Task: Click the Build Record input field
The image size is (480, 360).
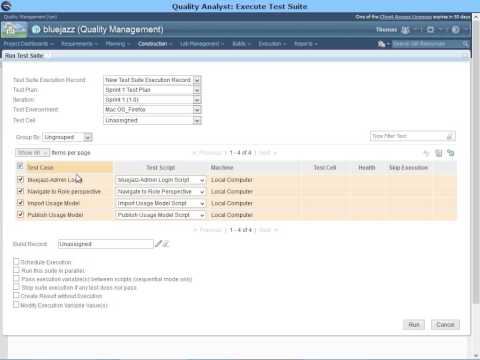Action: (106, 244)
